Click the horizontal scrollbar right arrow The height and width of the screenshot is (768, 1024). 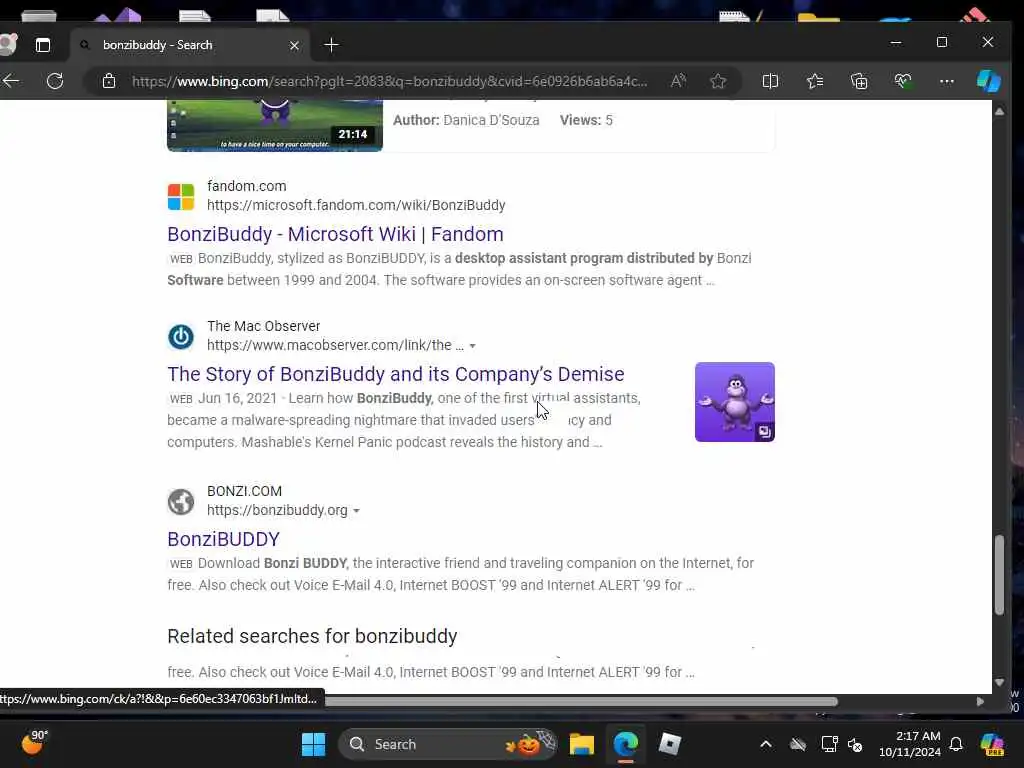point(980,701)
